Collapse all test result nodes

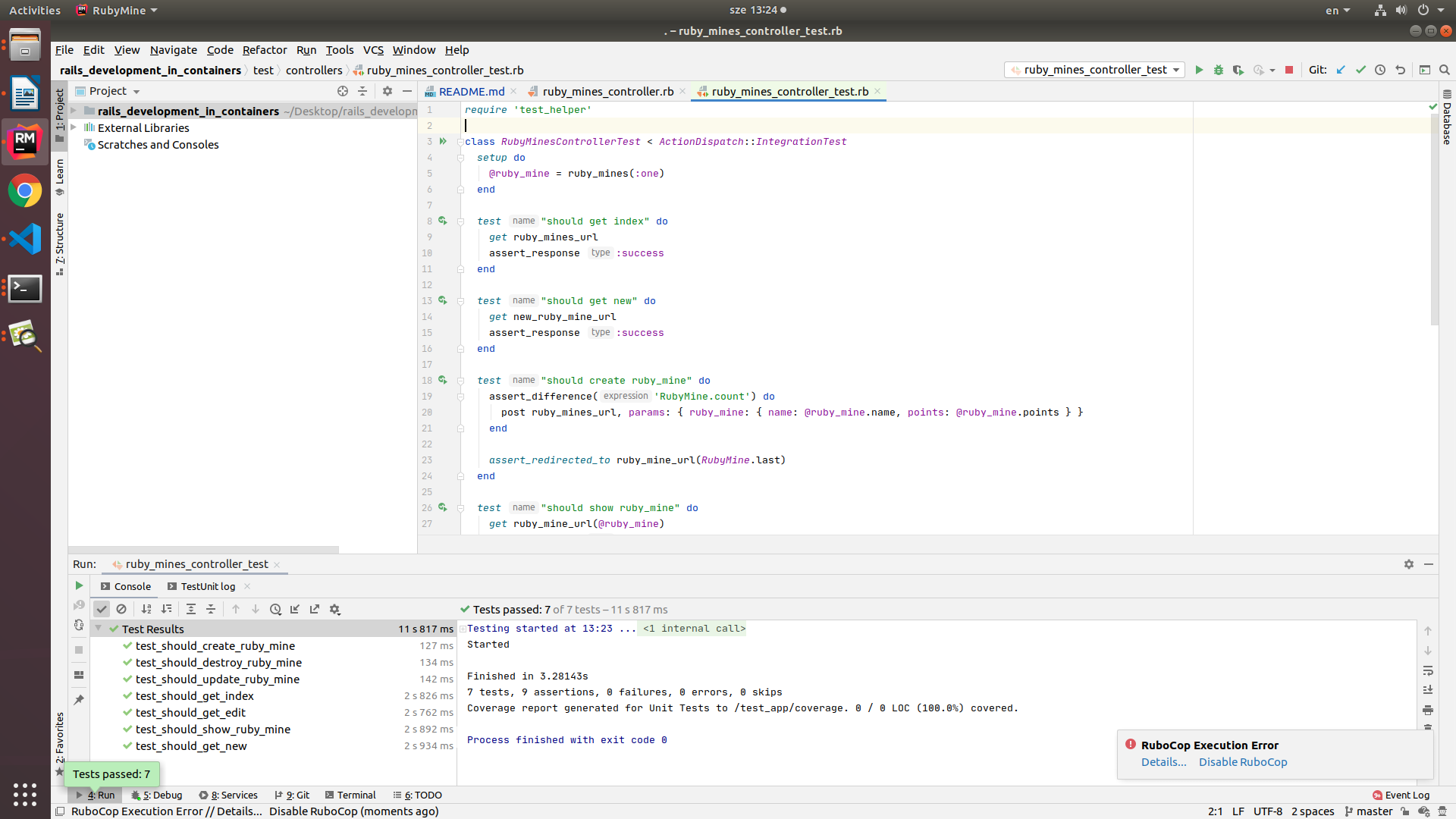pyautogui.click(x=211, y=609)
